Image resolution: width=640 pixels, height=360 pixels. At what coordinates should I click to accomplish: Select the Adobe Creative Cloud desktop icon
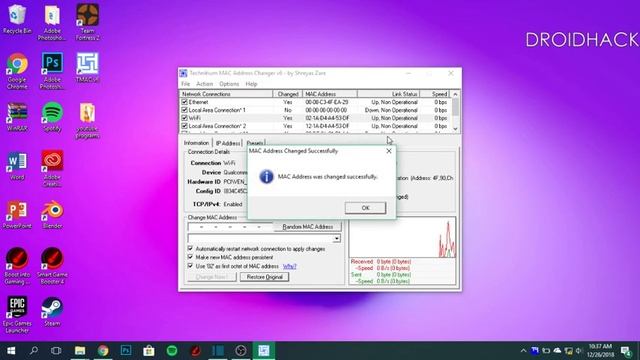pos(52,169)
